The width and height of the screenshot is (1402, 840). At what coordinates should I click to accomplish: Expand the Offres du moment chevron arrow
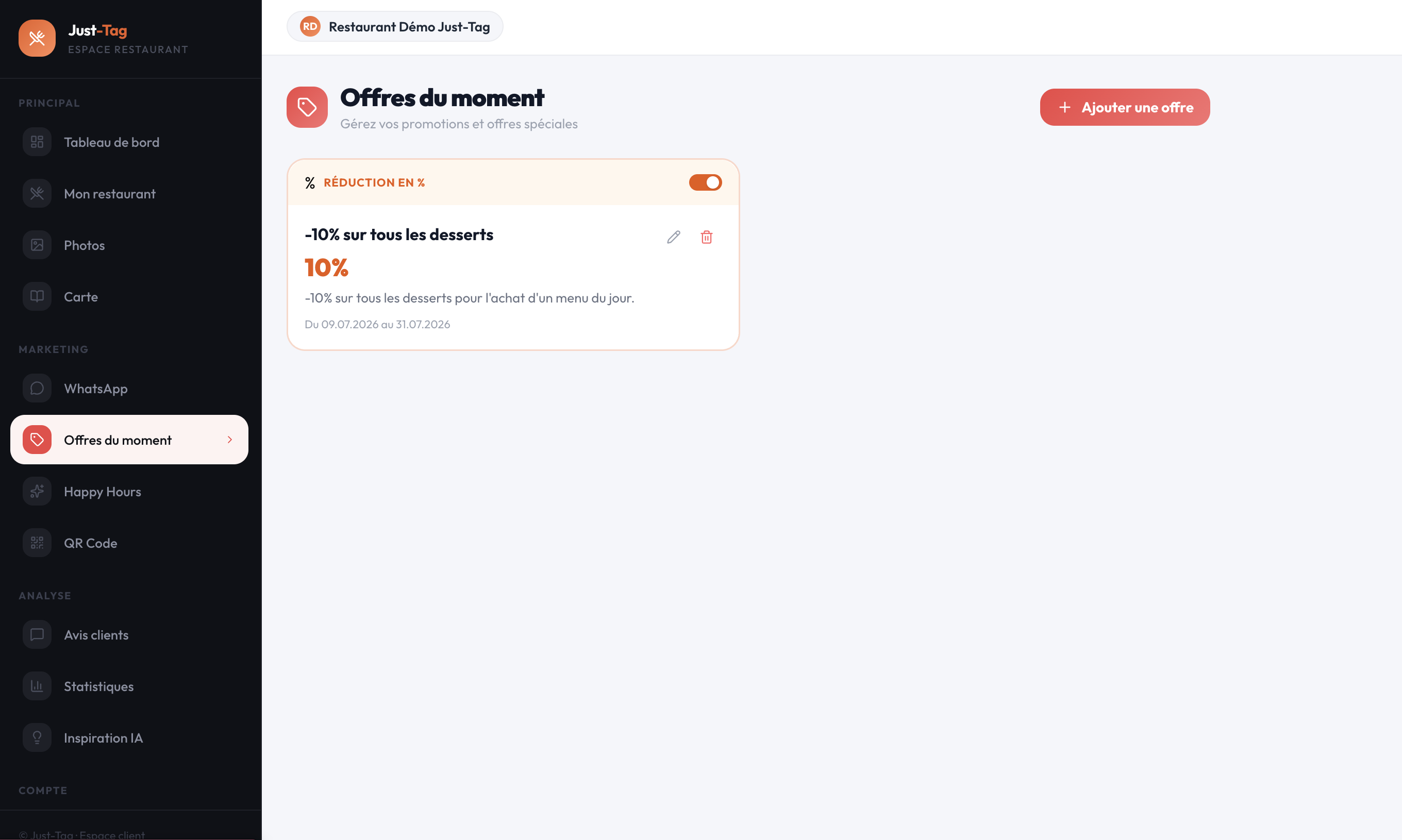click(230, 440)
